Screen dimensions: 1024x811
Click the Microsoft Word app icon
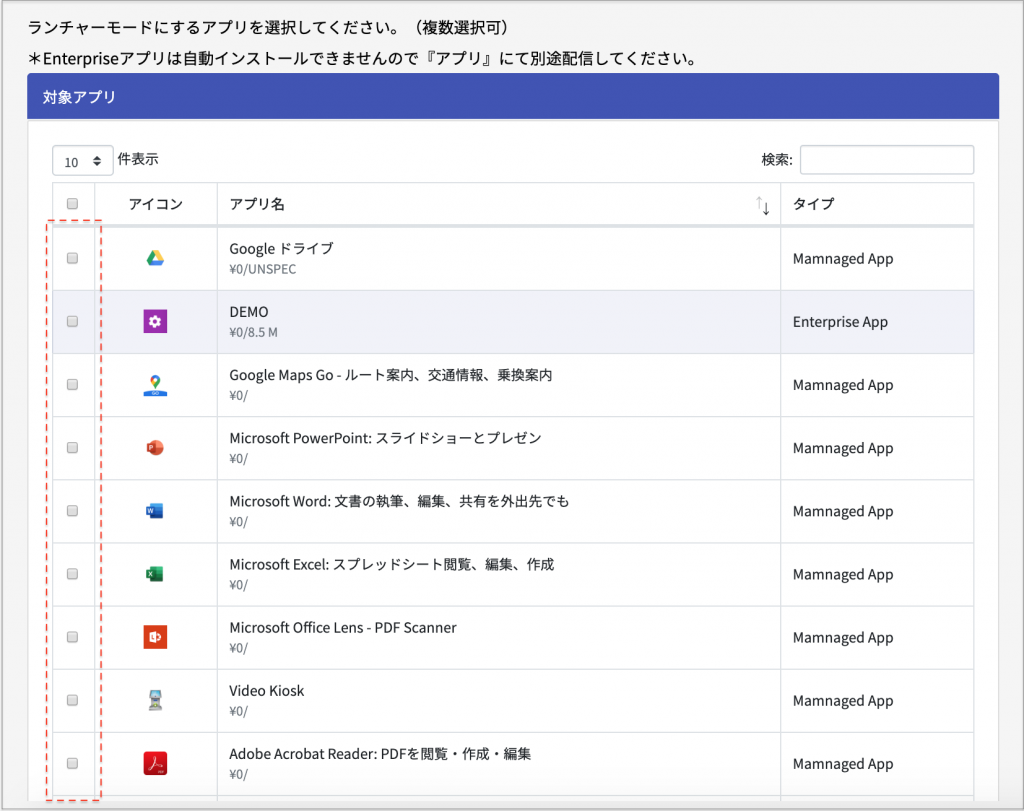coord(155,511)
